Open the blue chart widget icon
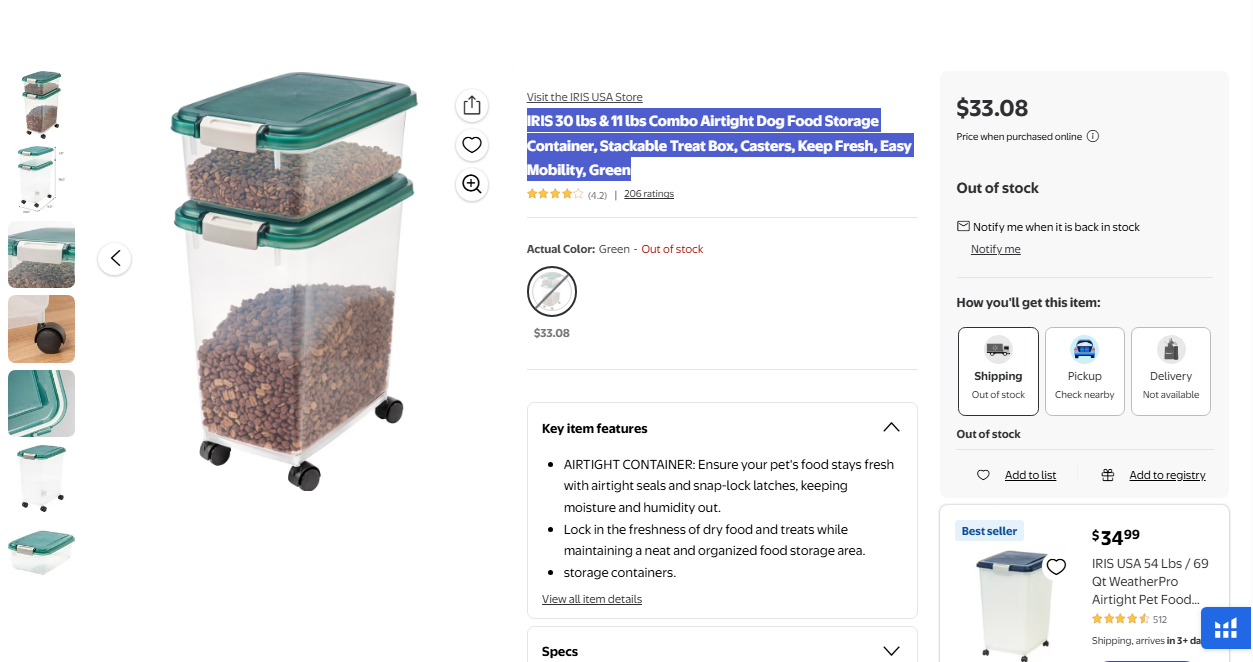 [x=1226, y=629]
